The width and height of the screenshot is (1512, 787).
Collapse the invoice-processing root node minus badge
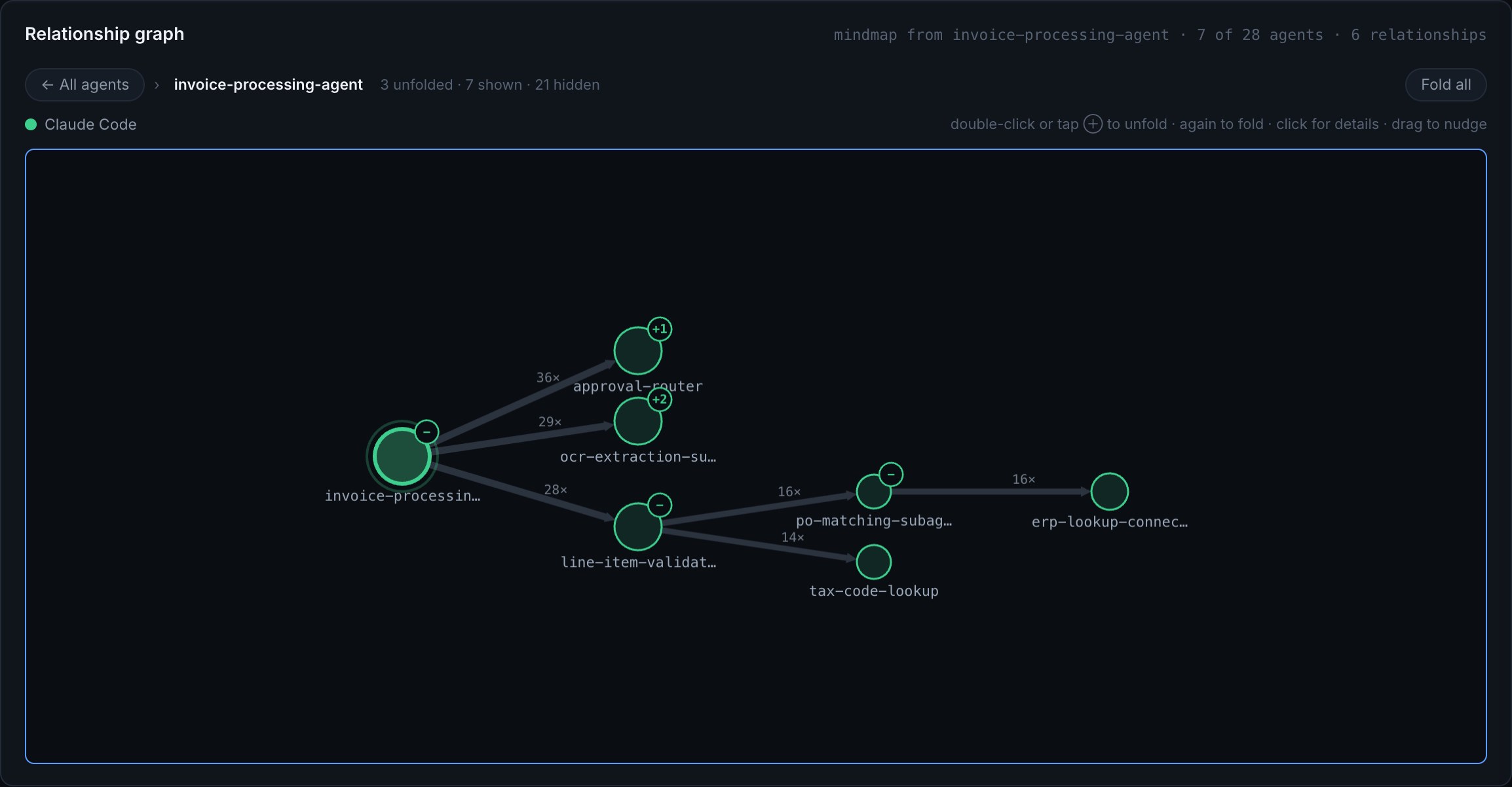click(426, 432)
